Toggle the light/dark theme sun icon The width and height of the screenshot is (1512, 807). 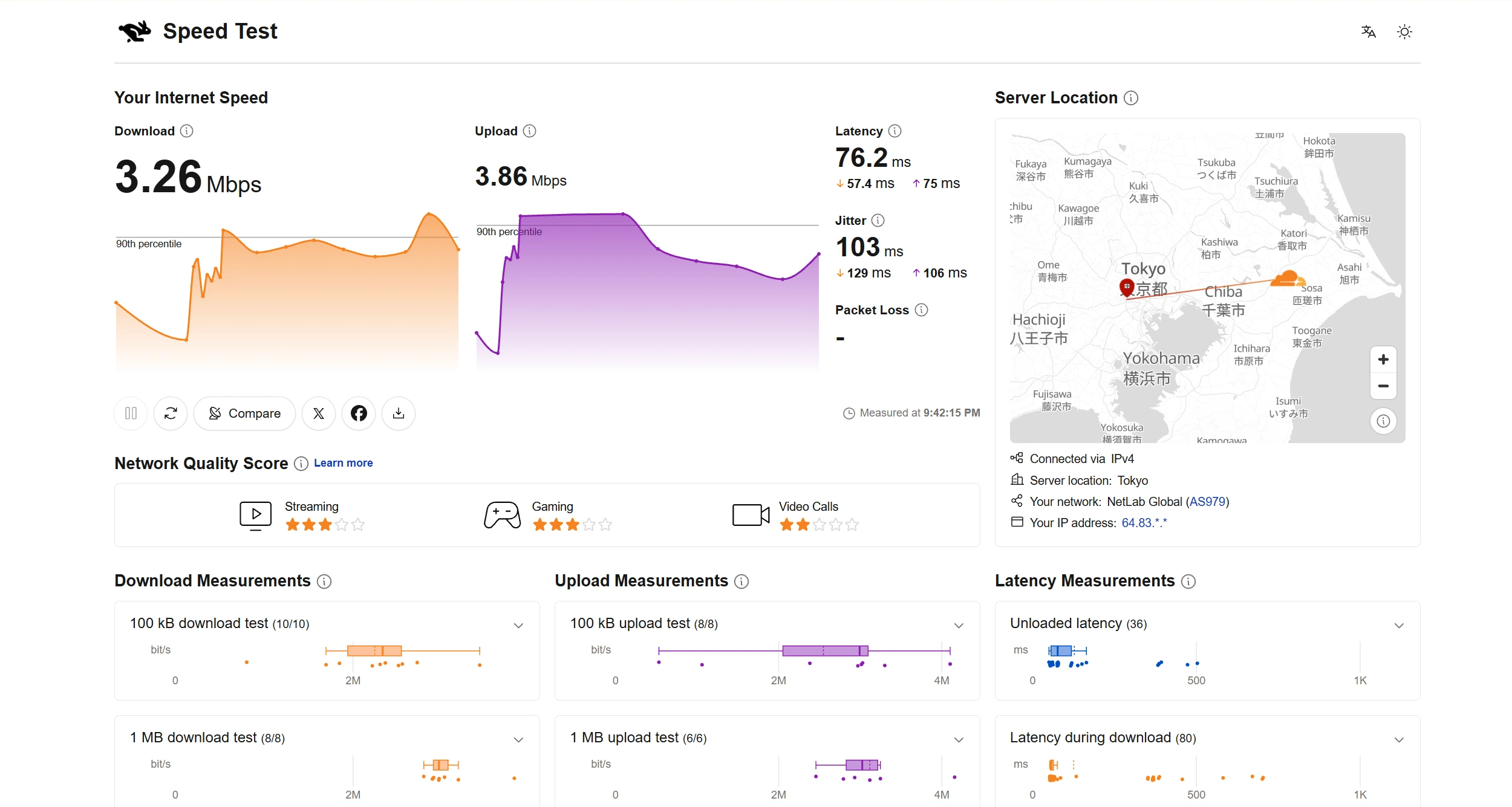(x=1404, y=31)
